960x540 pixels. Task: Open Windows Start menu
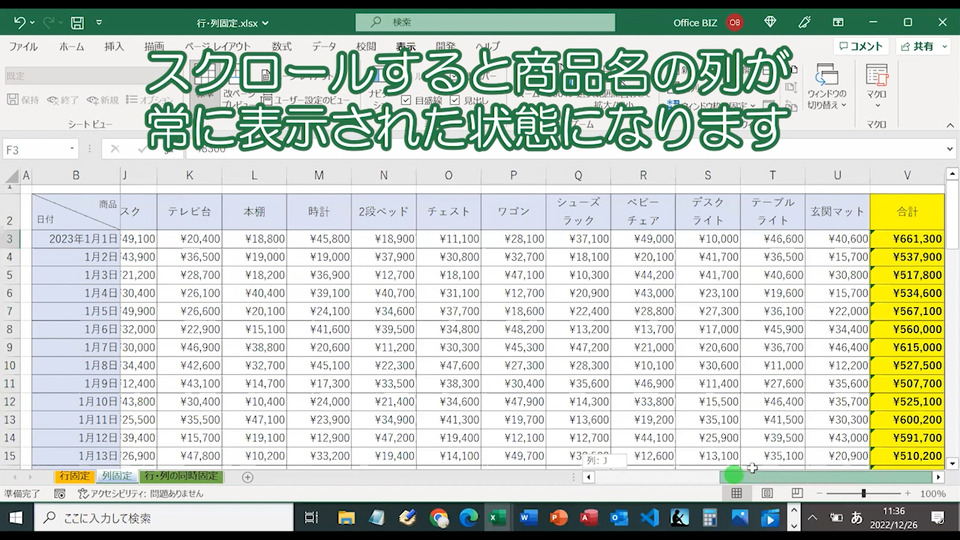(16, 518)
